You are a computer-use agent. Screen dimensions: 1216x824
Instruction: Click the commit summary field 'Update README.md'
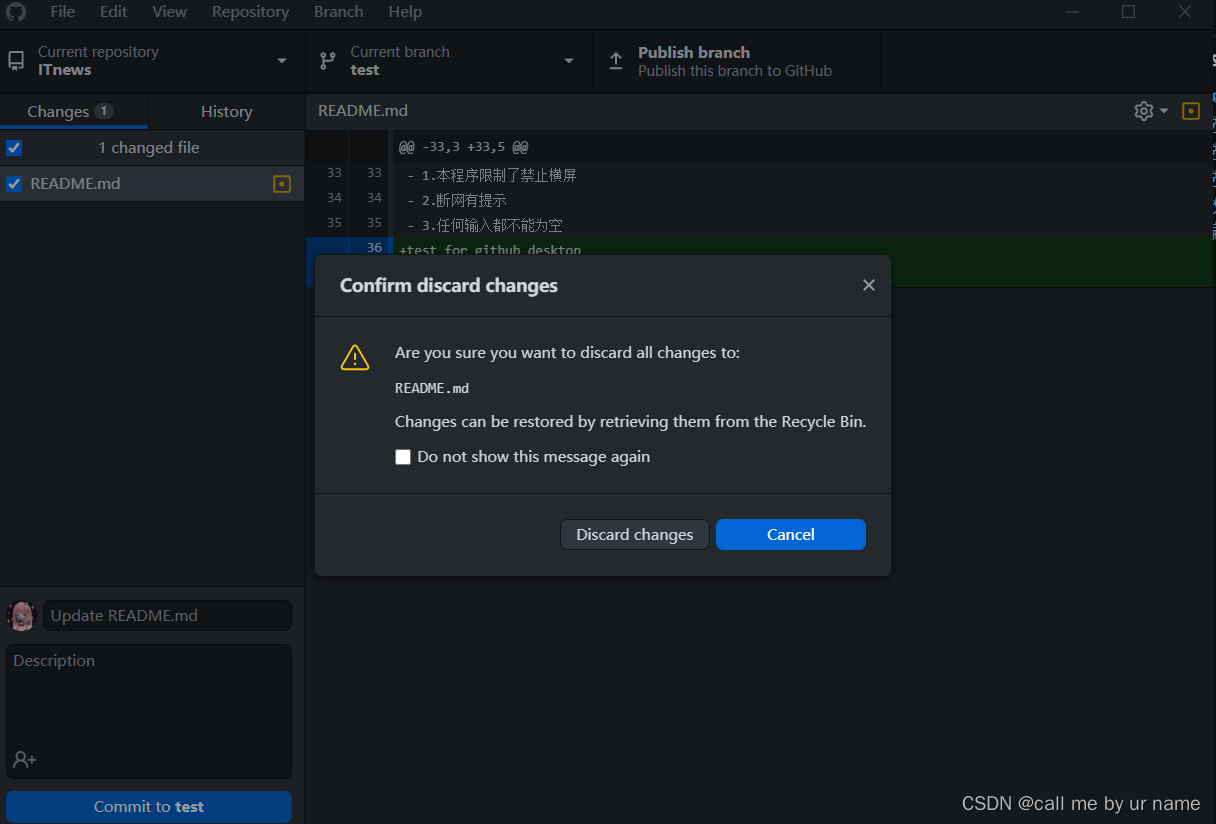tap(167, 616)
